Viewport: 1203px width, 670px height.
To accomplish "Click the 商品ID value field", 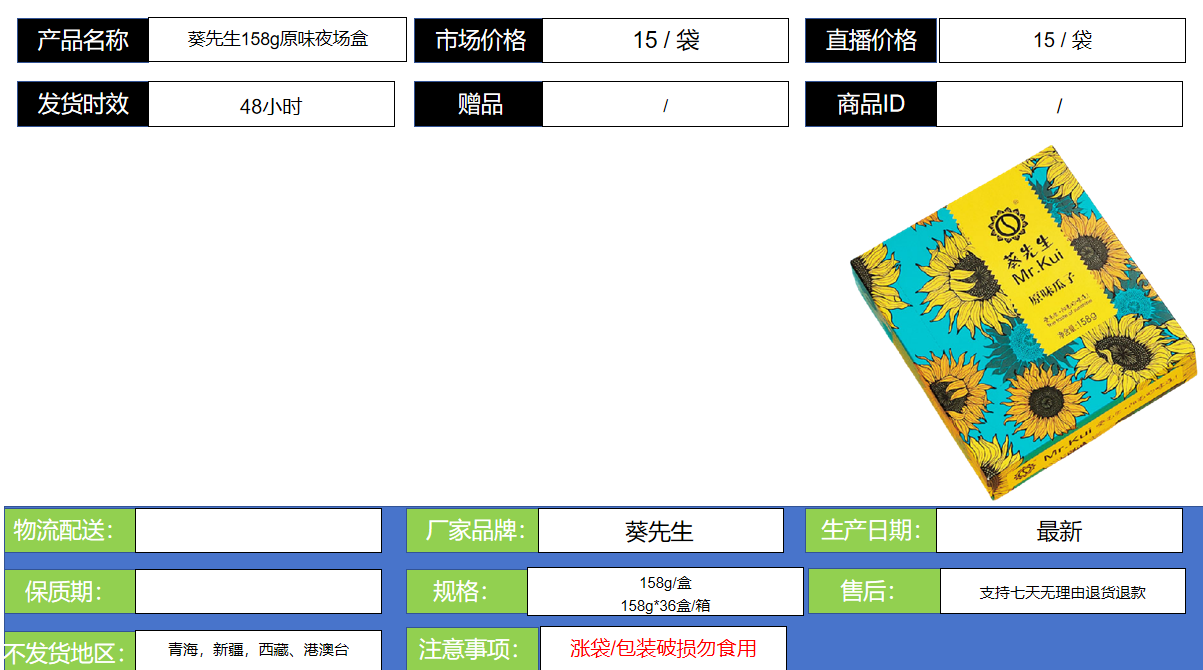I will [1059, 105].
